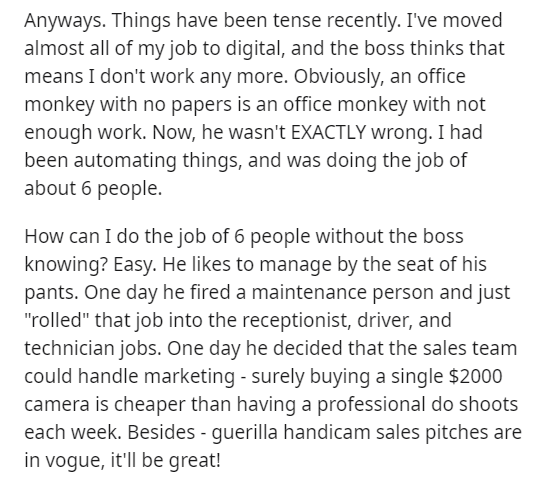This screenshot has height=484, width=534.
Task: Click the word "Besides"
Action: point(161,432)
